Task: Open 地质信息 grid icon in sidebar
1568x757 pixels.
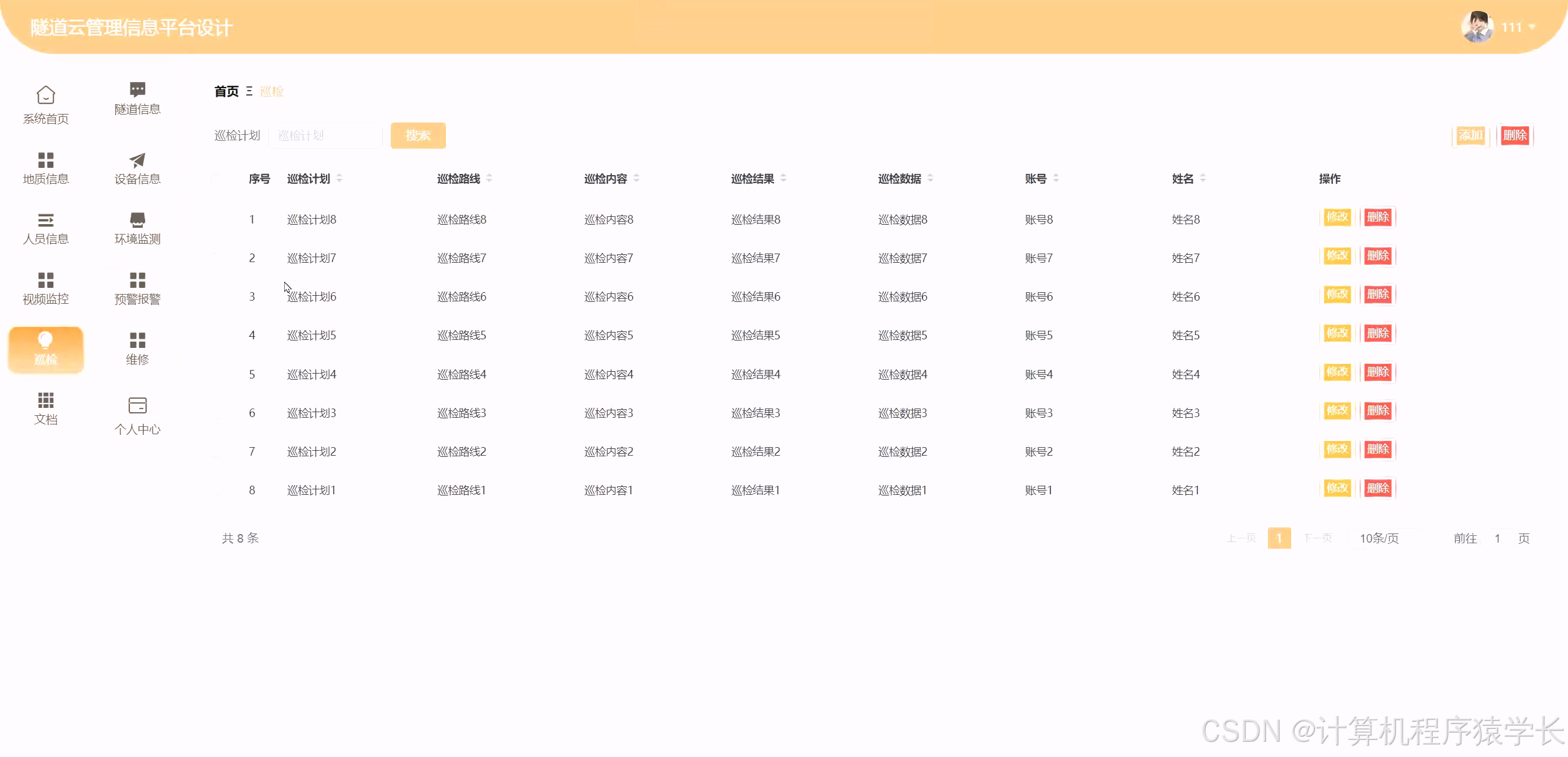Action: pyautogui.click(x=46, y=160)
